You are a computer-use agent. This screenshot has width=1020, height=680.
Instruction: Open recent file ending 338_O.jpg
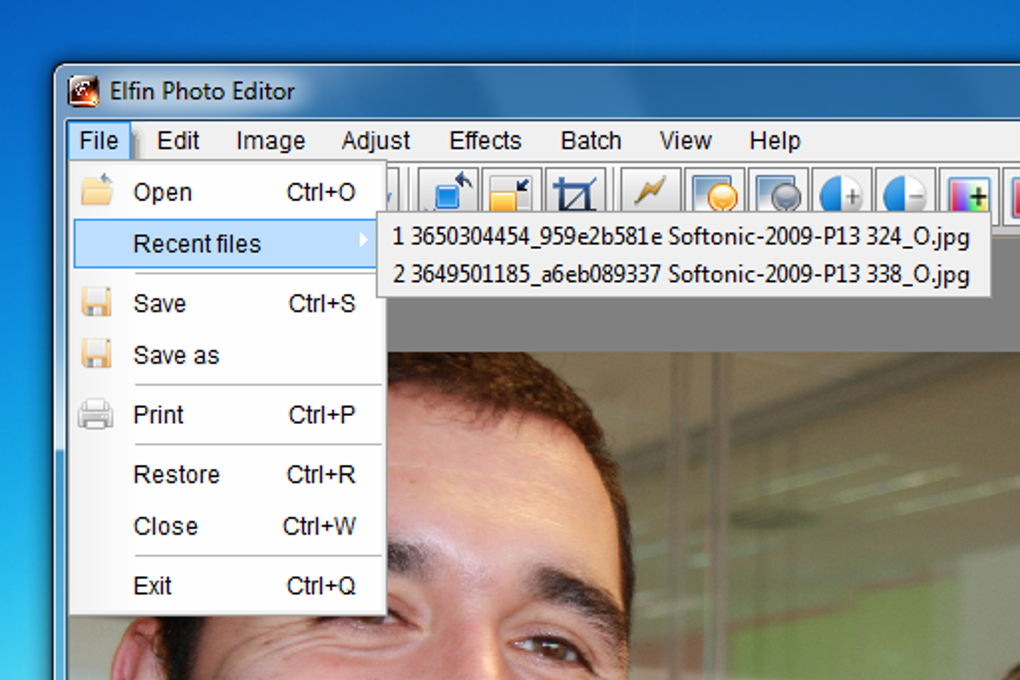pos(682,274)
